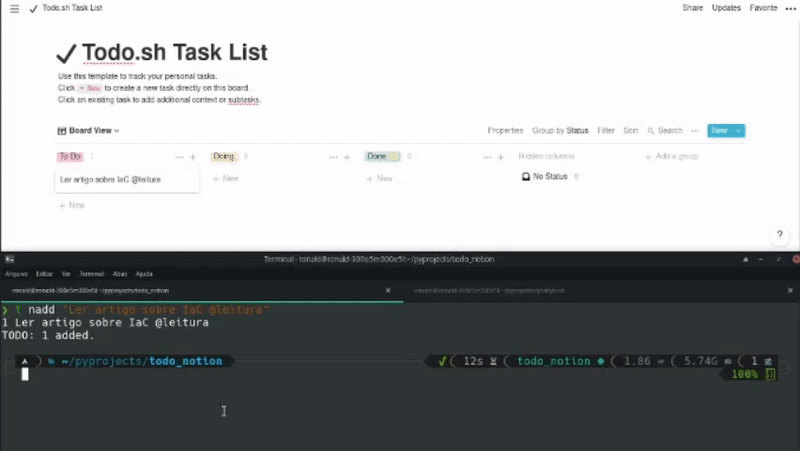Screen dimensions: 800x451
Task: Open the Ajuda terminal menu
Action: click(x=144, y=274)
